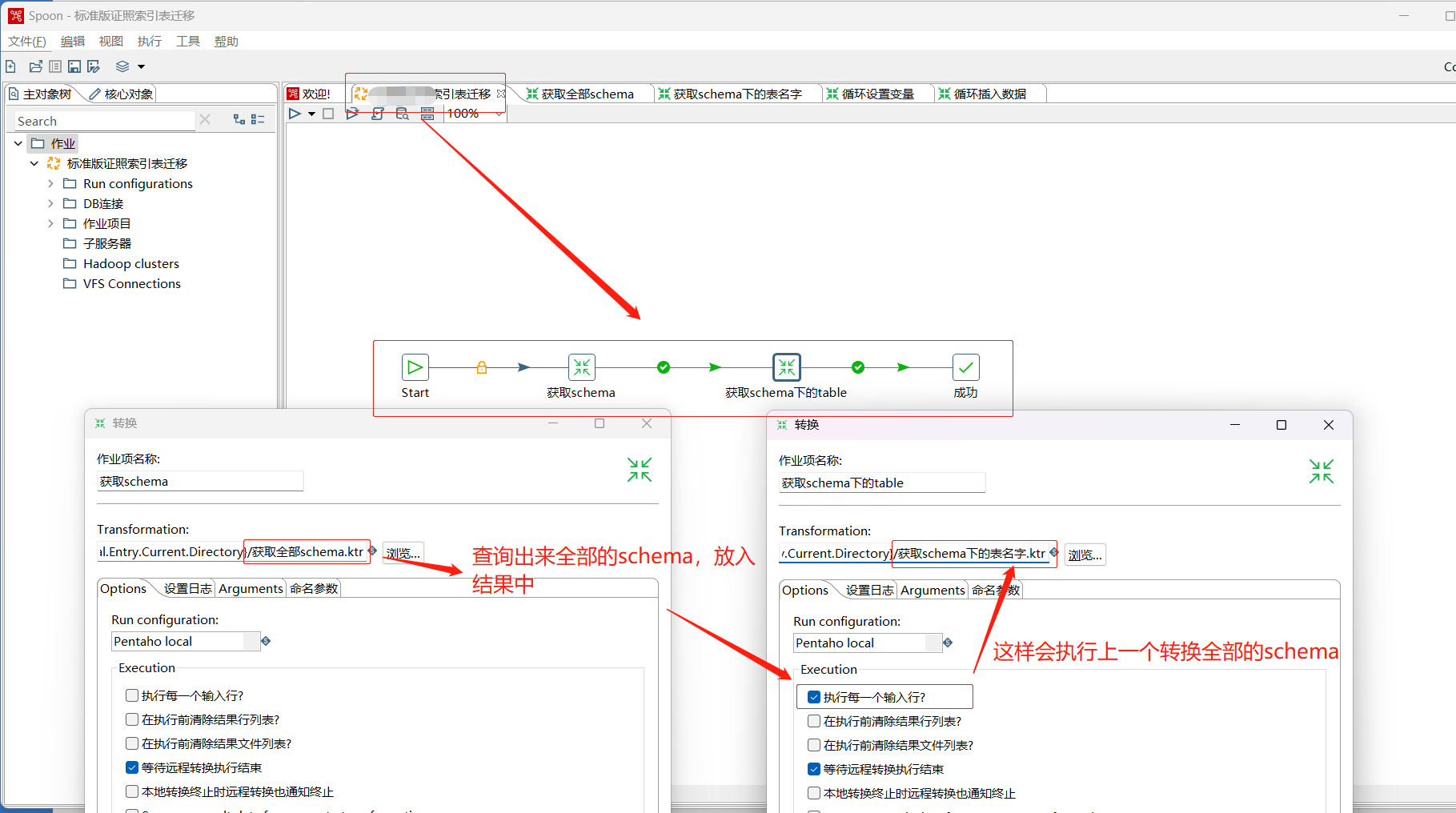Click the replay job icon
The height and width of the screenshot is (813, 1456).
click(x=351, y=114)
